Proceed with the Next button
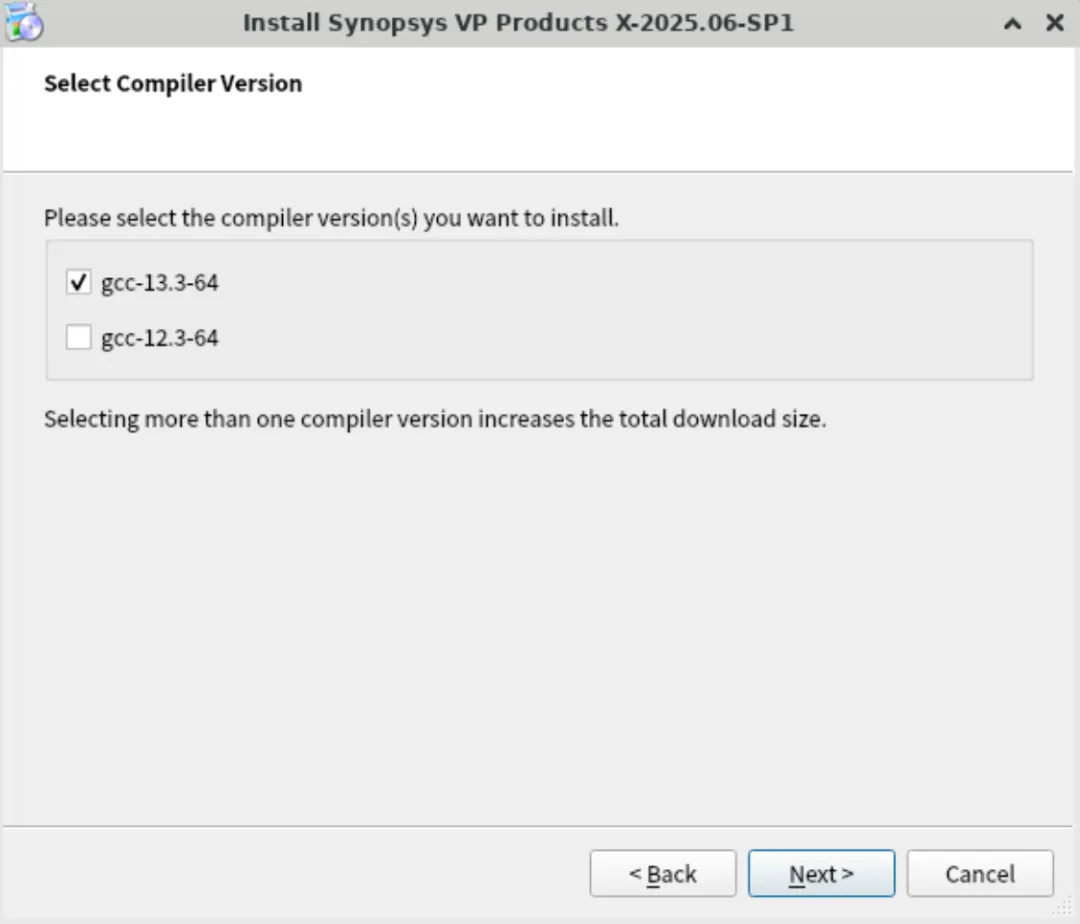The image size is (1080, 924). [x=821, y=873]
